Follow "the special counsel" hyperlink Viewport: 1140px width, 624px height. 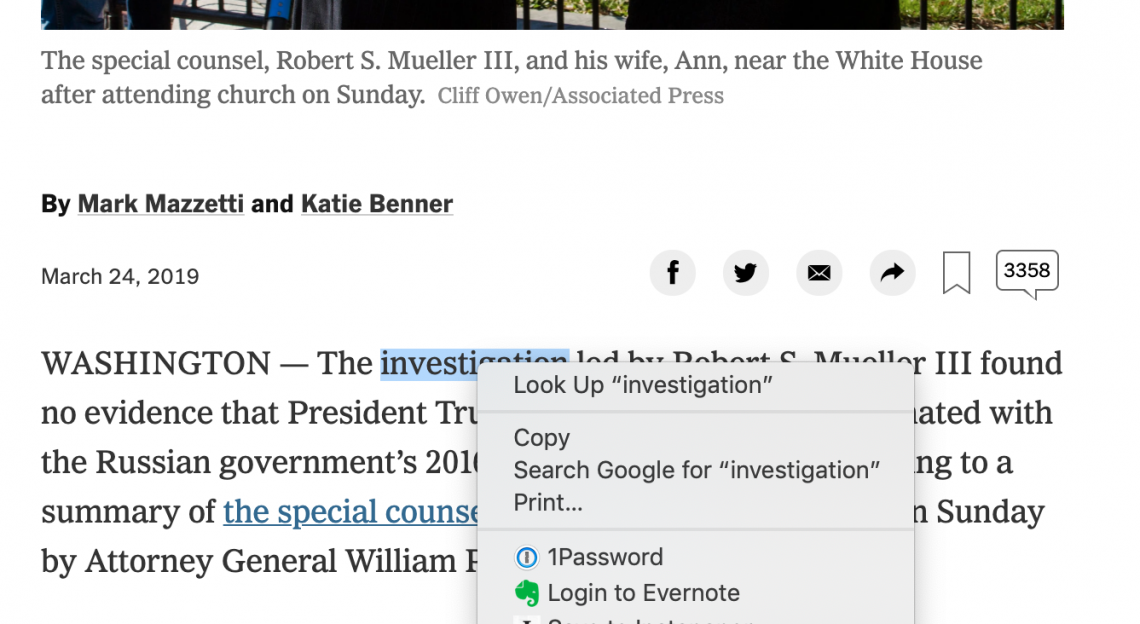pyautogui.click(x=350, y=512)
